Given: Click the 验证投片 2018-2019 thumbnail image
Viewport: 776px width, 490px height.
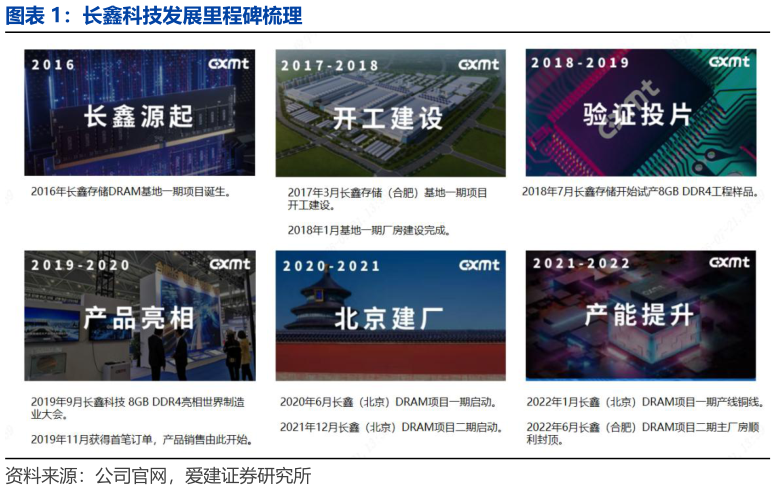Looking at the screenshot, I should pyautogui.click(x=641, y=112).
